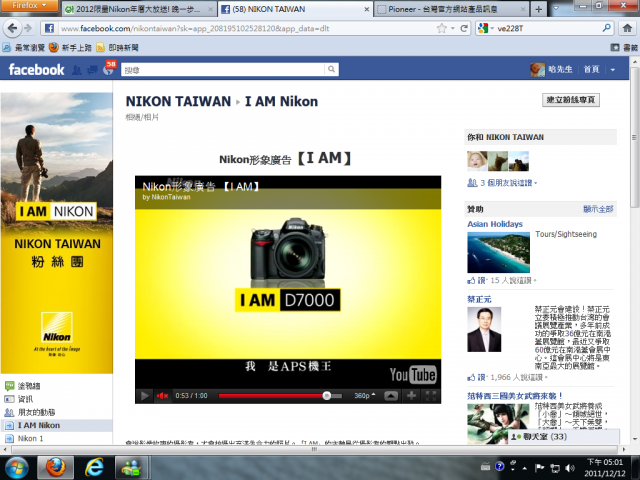This screenshot has height=480, width=640.
Task: Unmute the video with speaker icon
Action: click(x=162, y=396)
